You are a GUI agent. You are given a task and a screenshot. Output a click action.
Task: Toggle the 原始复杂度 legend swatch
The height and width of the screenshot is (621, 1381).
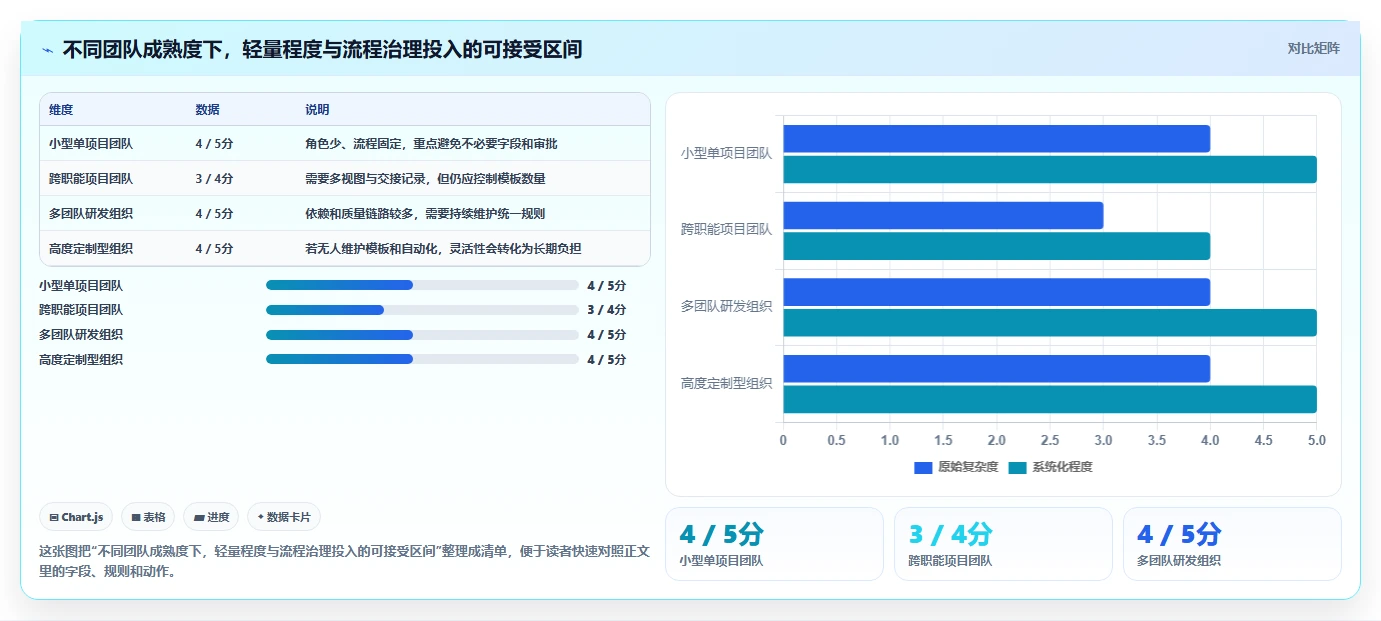[x=922, y=467]
